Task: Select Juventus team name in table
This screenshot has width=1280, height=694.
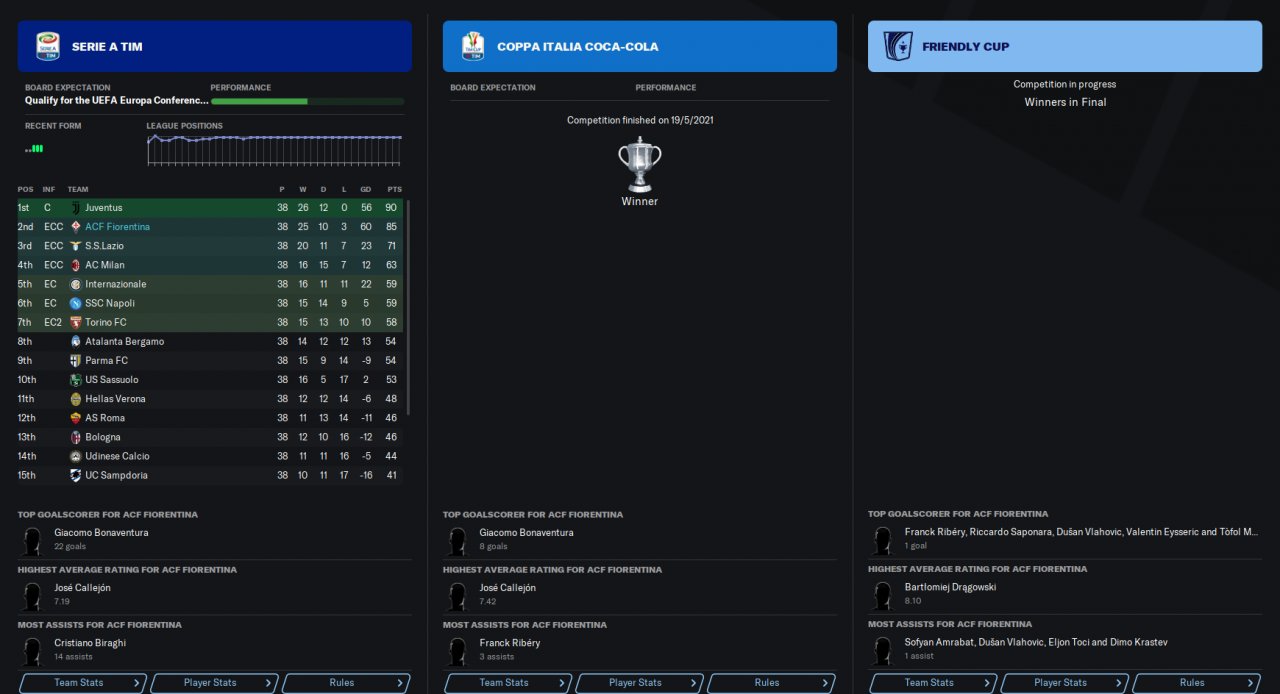Action: 103,208
